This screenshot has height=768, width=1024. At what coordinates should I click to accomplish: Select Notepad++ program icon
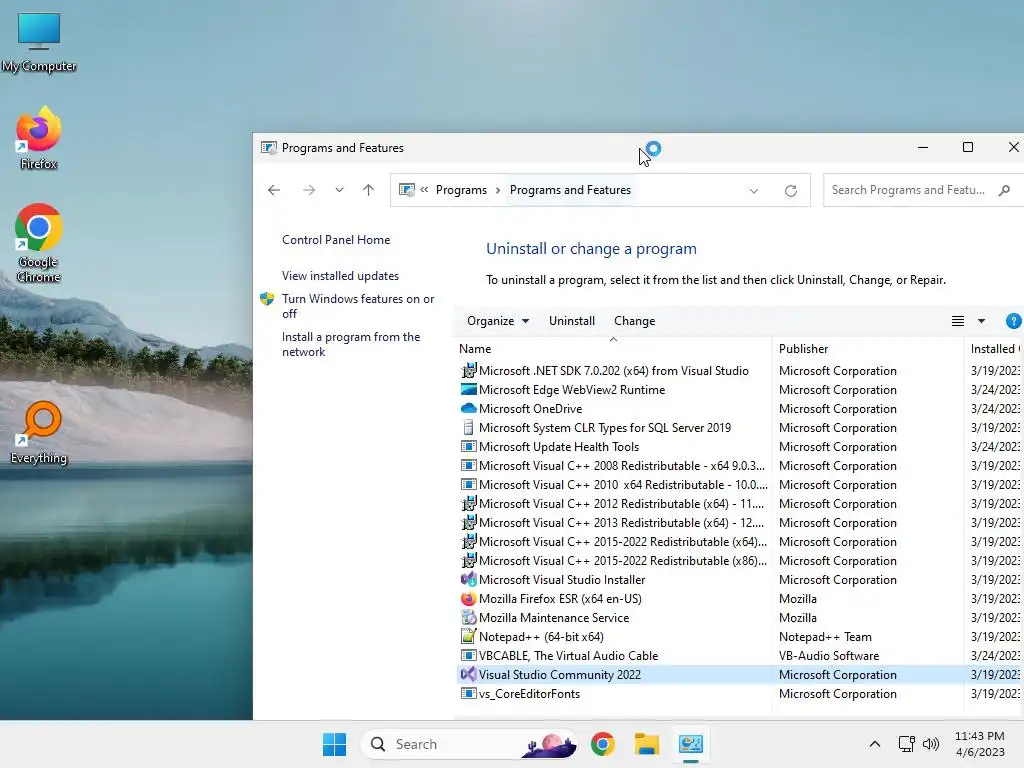click(468, 636)
